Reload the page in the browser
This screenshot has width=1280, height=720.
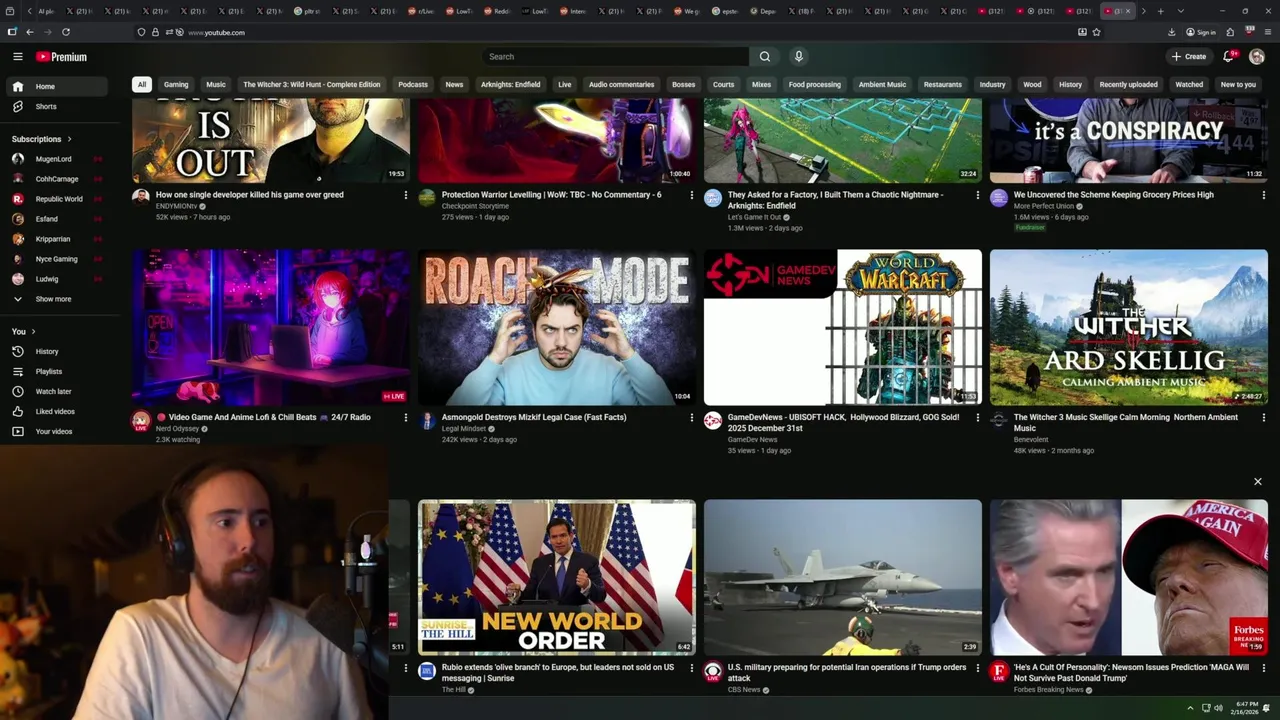tap(66, 32)
